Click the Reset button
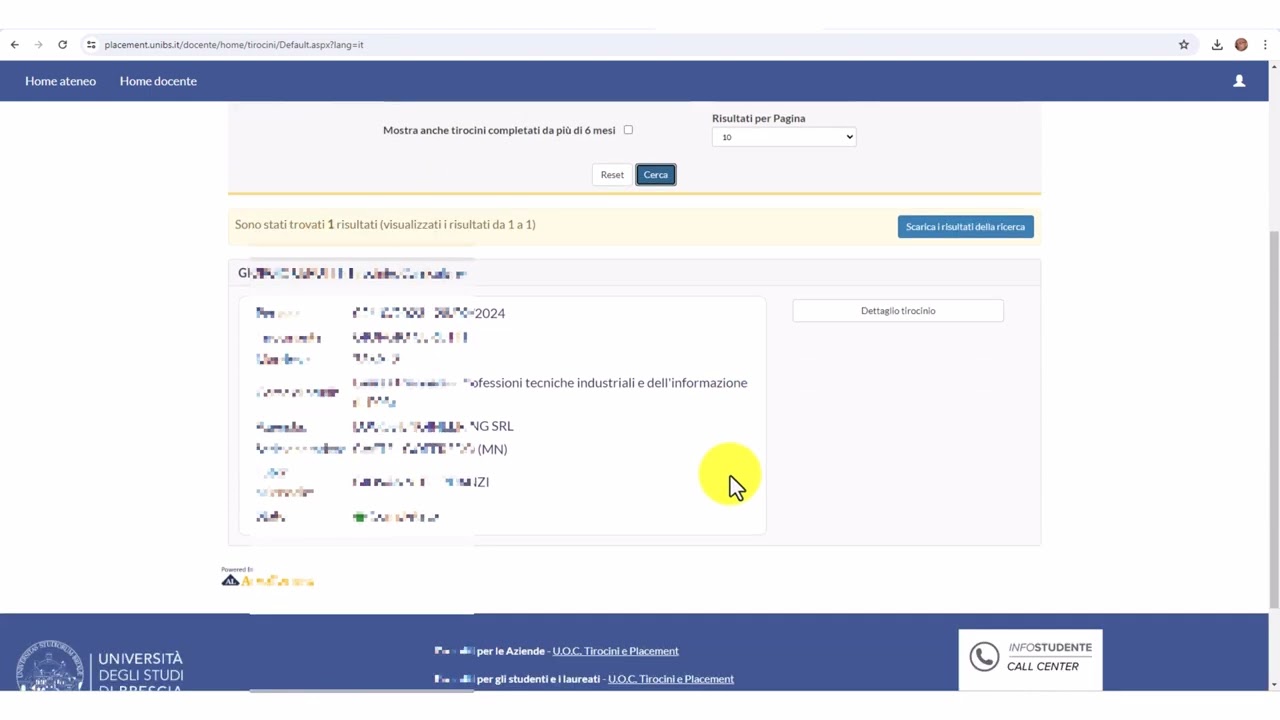Image resolution: width=1280 pixels, height=720 pixels. [612, 175]
